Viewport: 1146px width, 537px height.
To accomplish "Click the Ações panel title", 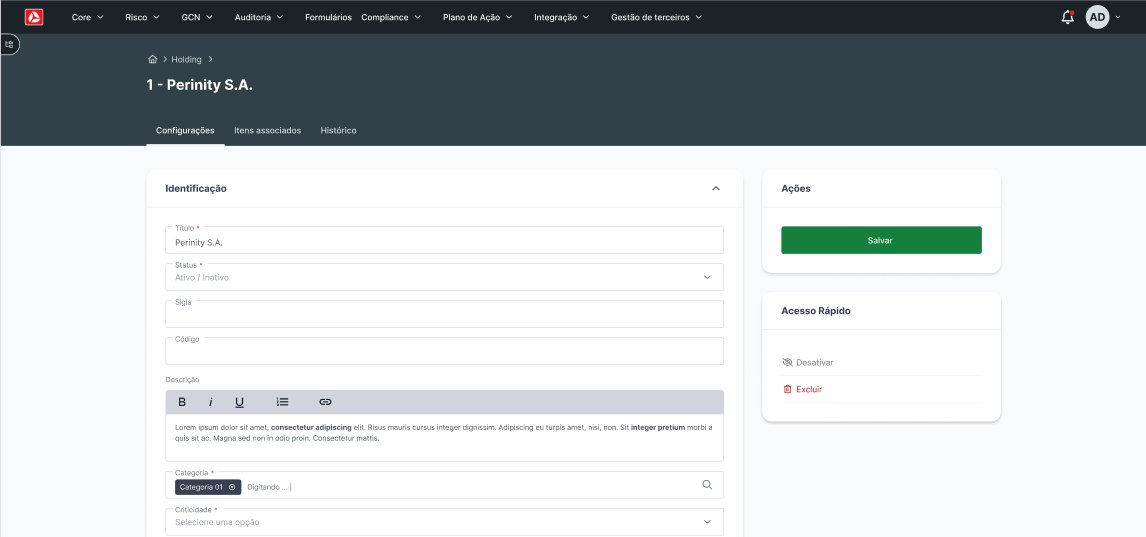I will [x=796, y=188].
